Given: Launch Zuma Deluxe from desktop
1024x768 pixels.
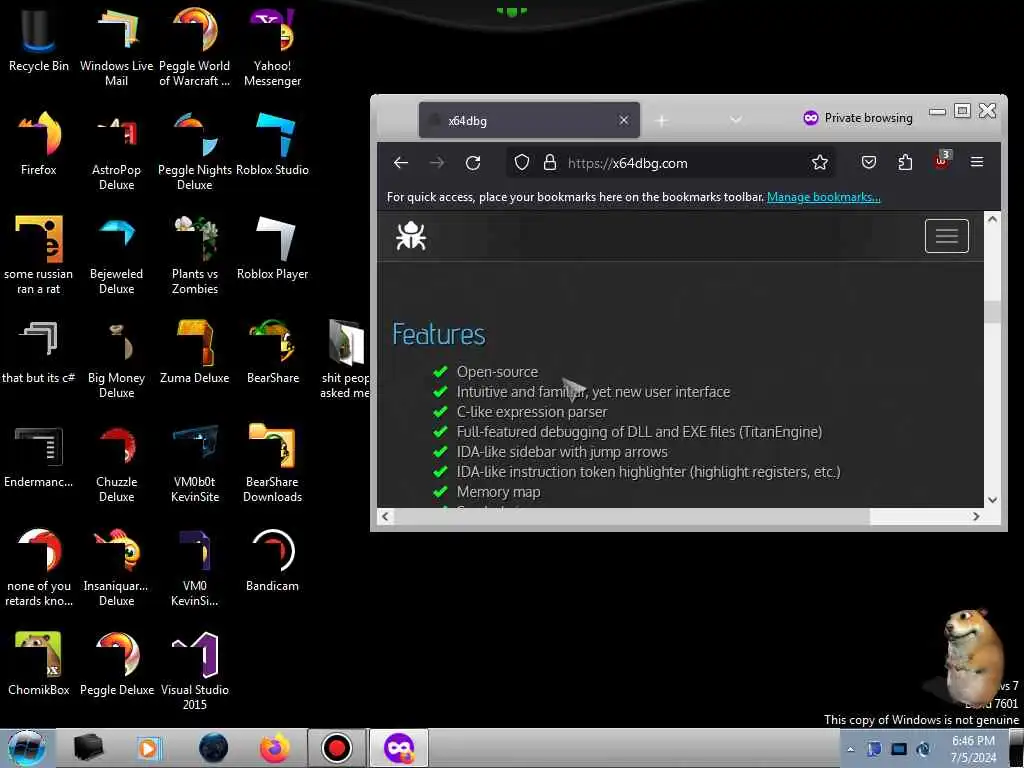Looking at the screenshot, I should click(x=195, y=352).
